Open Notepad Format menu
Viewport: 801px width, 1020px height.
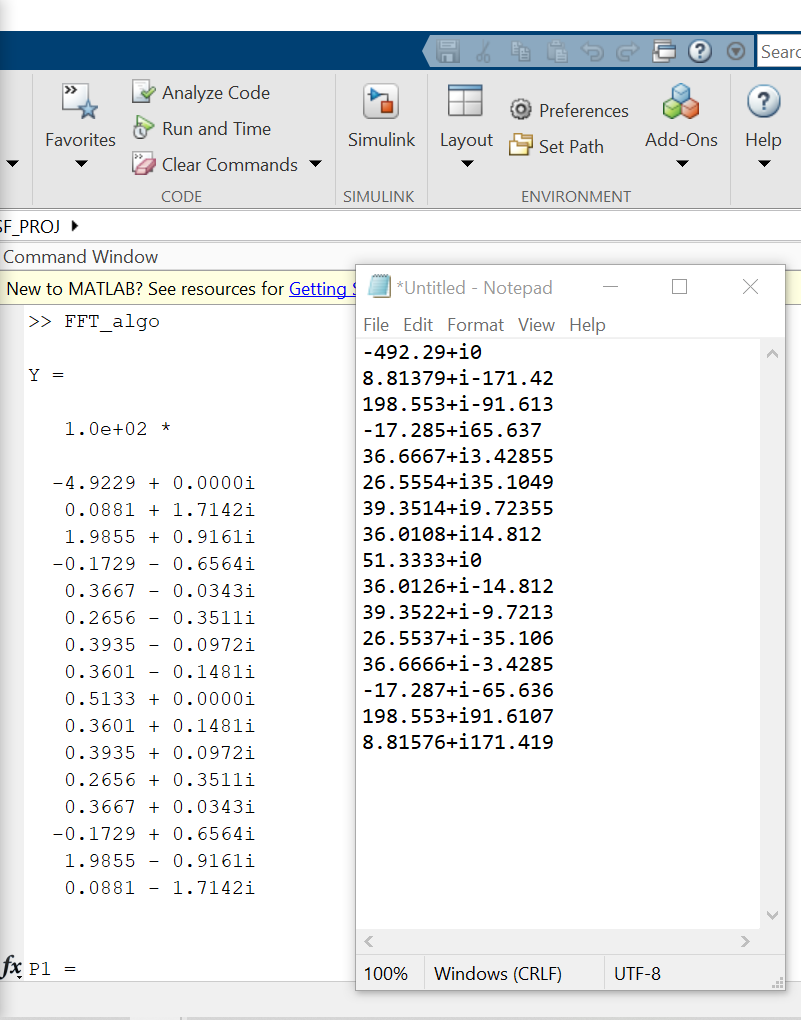(x=475, y=324)
